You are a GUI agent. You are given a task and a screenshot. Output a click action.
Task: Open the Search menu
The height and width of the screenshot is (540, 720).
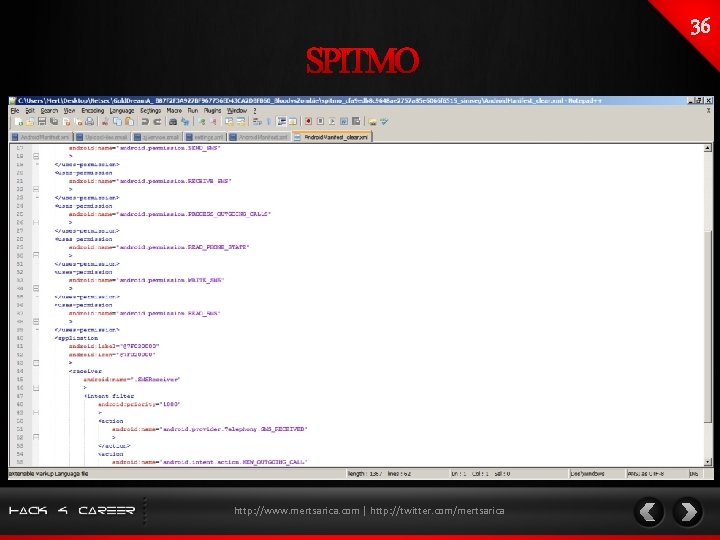point(49,111)
